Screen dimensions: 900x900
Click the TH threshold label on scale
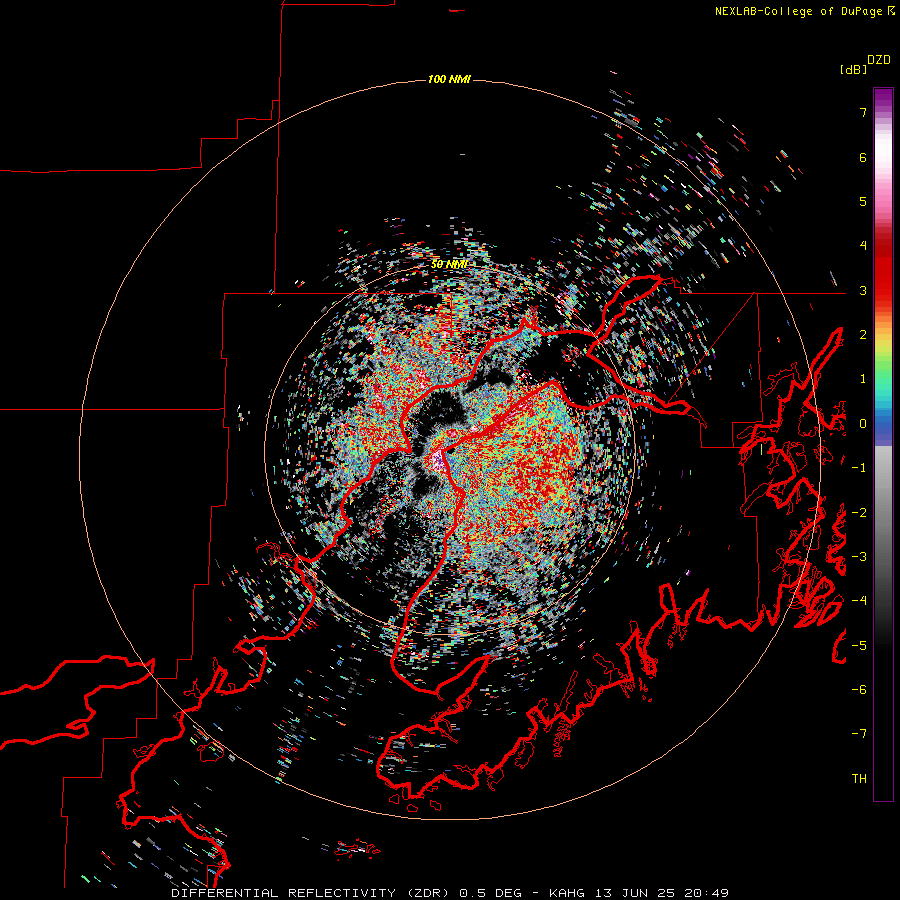pyautogui.click(x=859, y=779)
